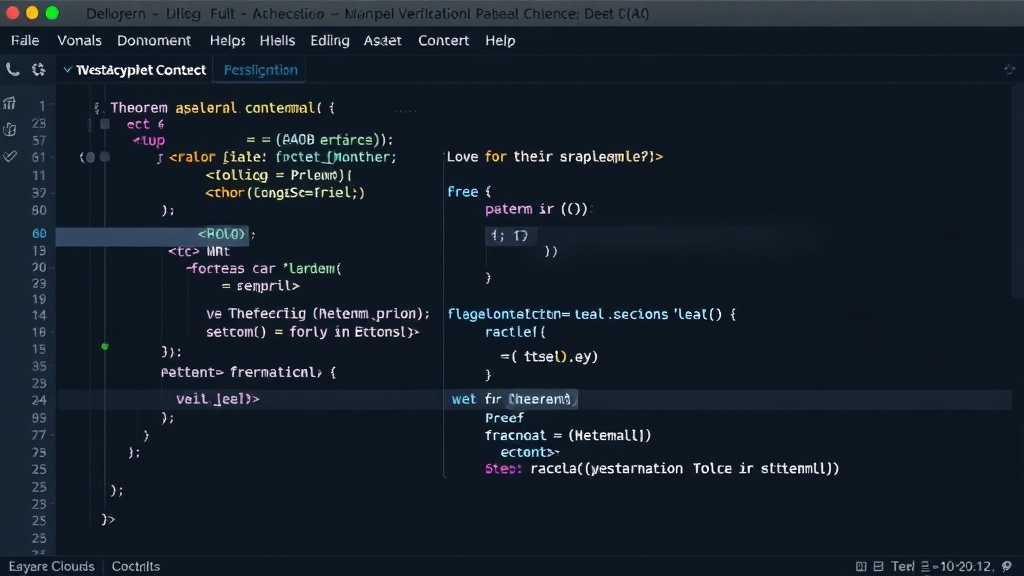Open the Contert menu
1024x576 pixels.
[443, 40]
